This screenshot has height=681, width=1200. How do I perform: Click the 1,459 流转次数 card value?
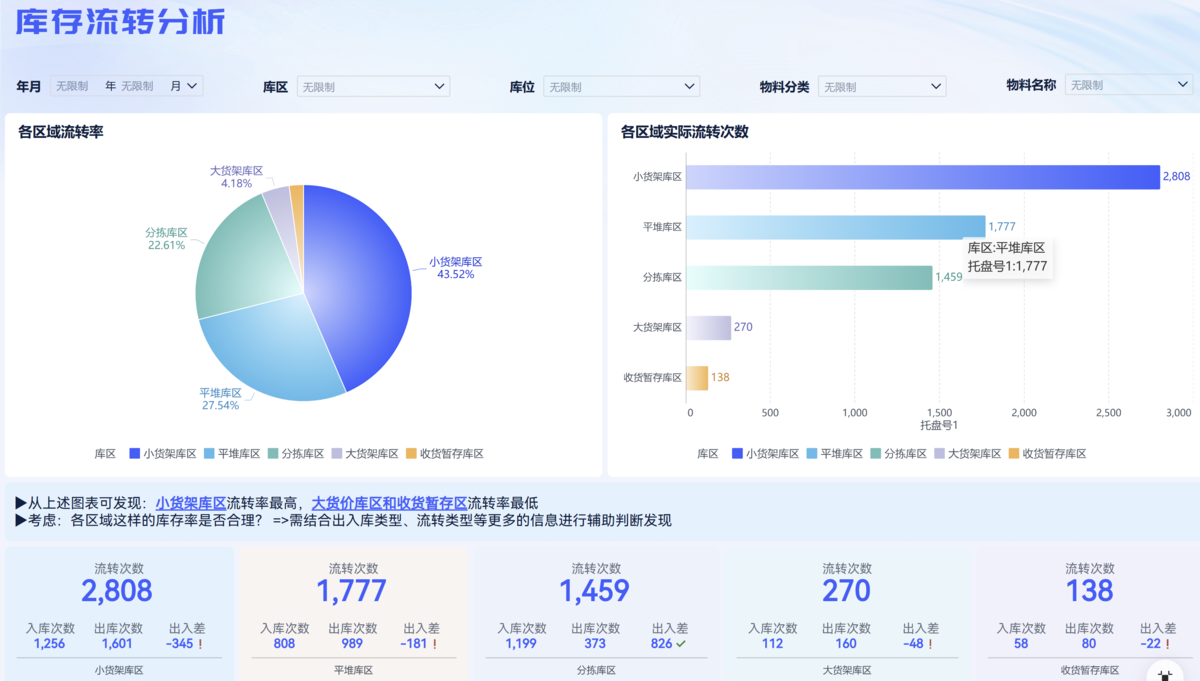coord(594,591)
